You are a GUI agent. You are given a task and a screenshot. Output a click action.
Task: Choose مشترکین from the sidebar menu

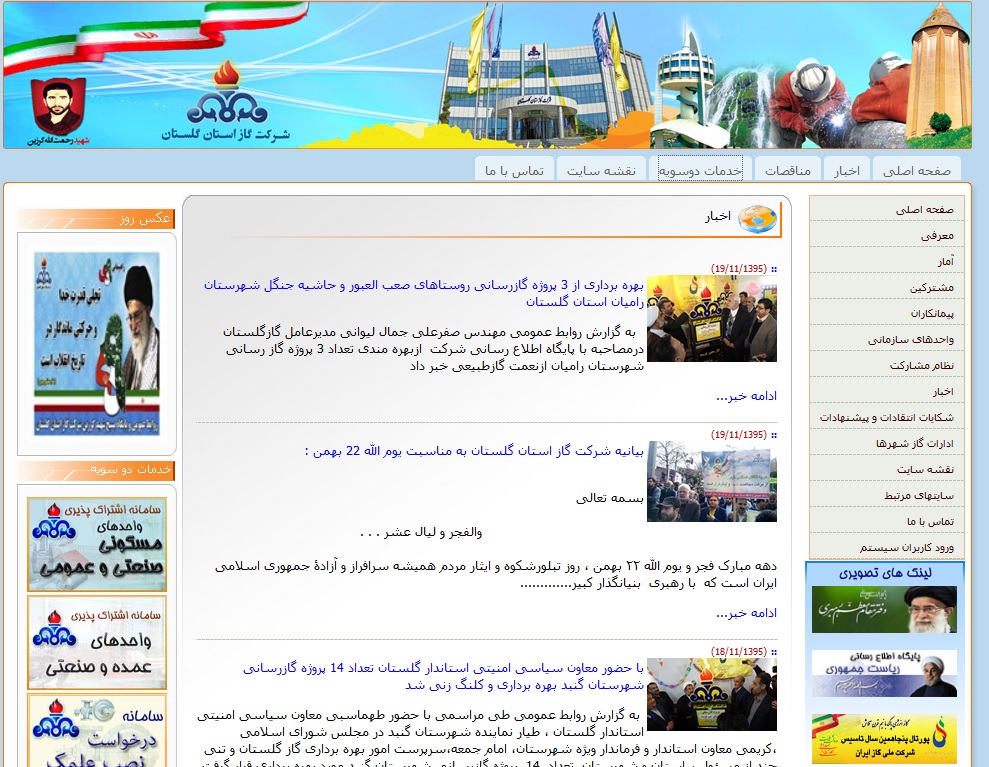click(887, 288)
